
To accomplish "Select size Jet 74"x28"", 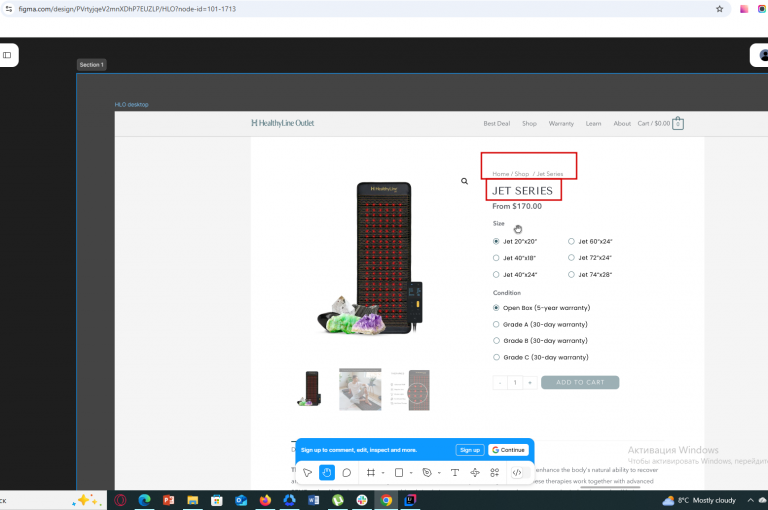I will pyautogui.click(x=571, y=274).
